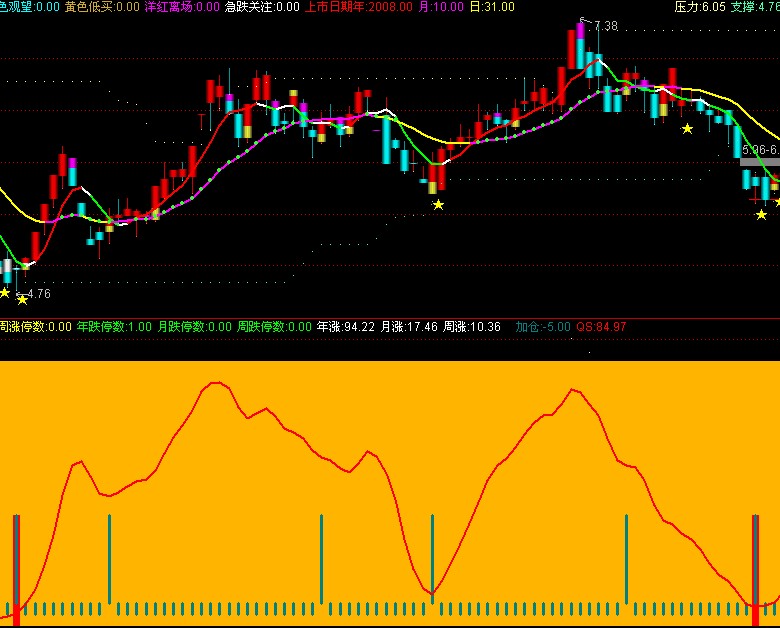Select the 压力:6.05 pressure value

click(700, 7)
